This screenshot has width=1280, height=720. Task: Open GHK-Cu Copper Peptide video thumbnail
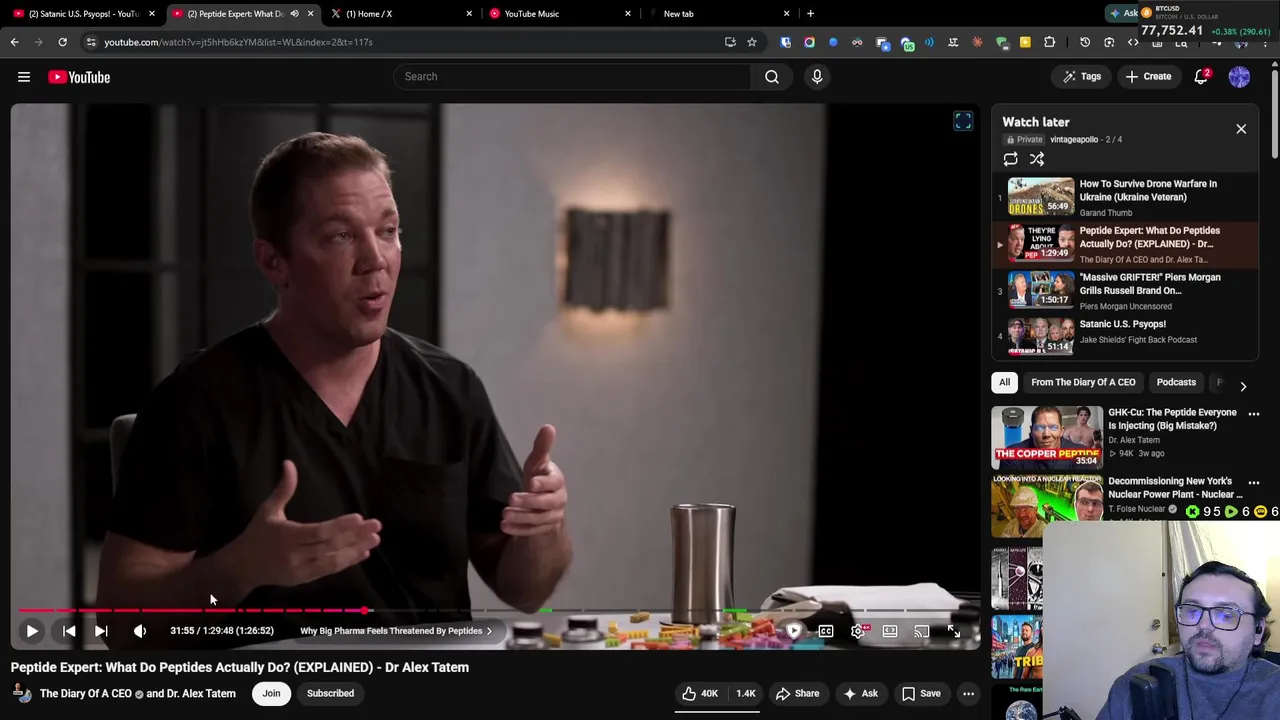1047,438
